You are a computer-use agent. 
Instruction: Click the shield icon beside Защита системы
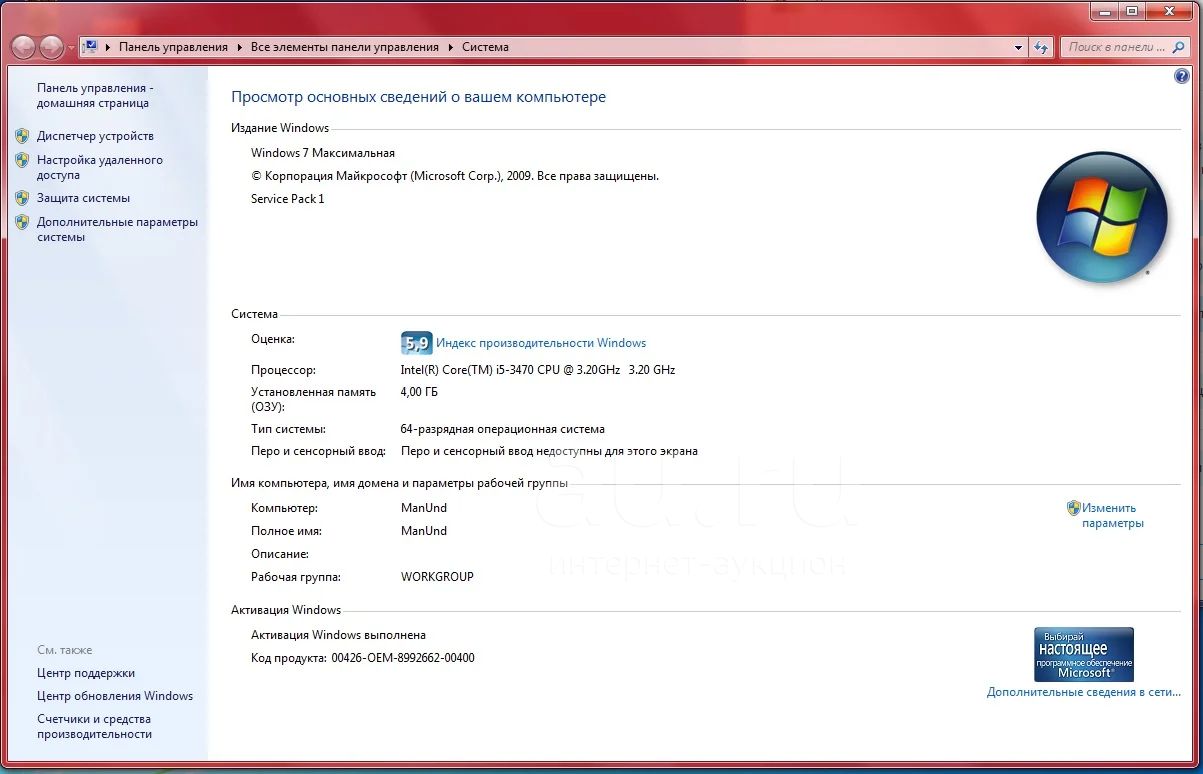click(x=22, y=197)
